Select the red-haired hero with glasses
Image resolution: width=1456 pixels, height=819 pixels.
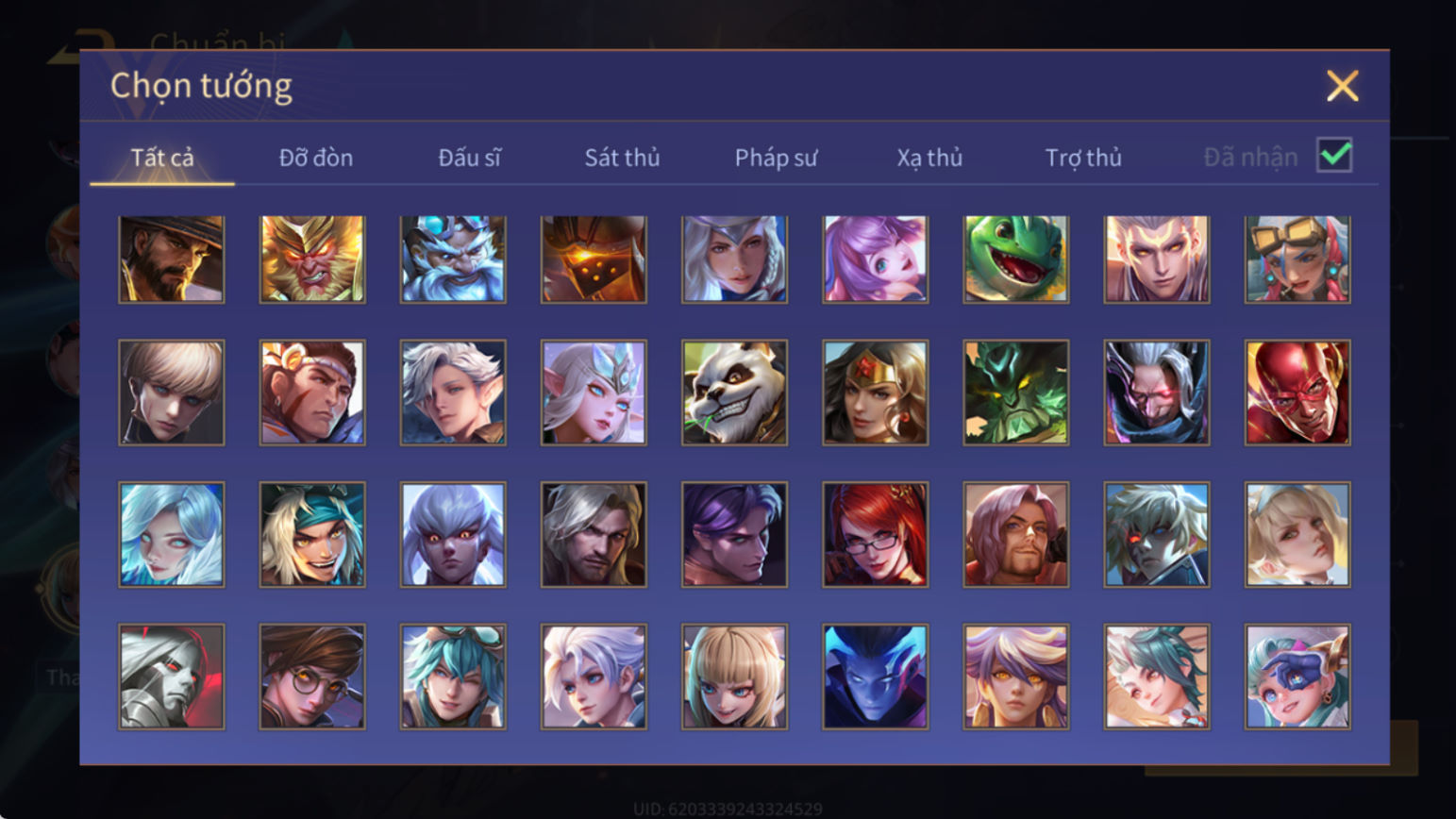click(875, 535)
